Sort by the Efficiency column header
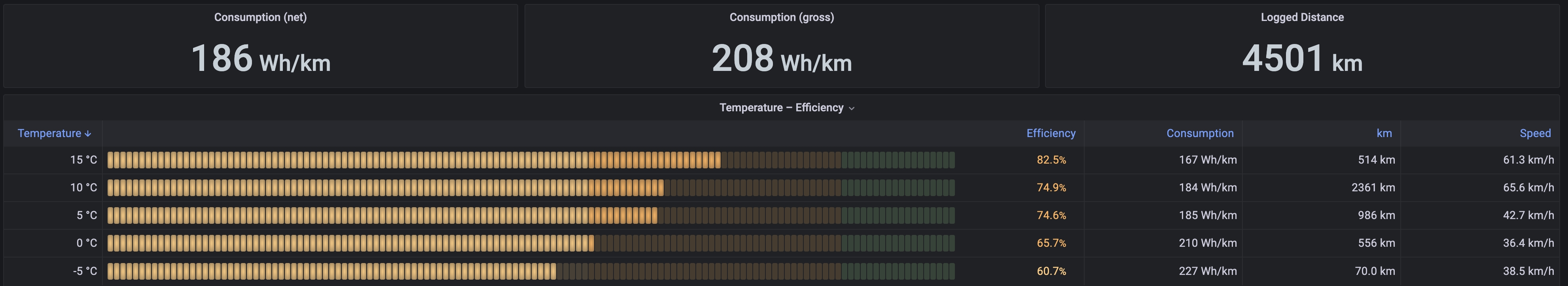This screenshot has height=286, width=1568. (1051, 133)
